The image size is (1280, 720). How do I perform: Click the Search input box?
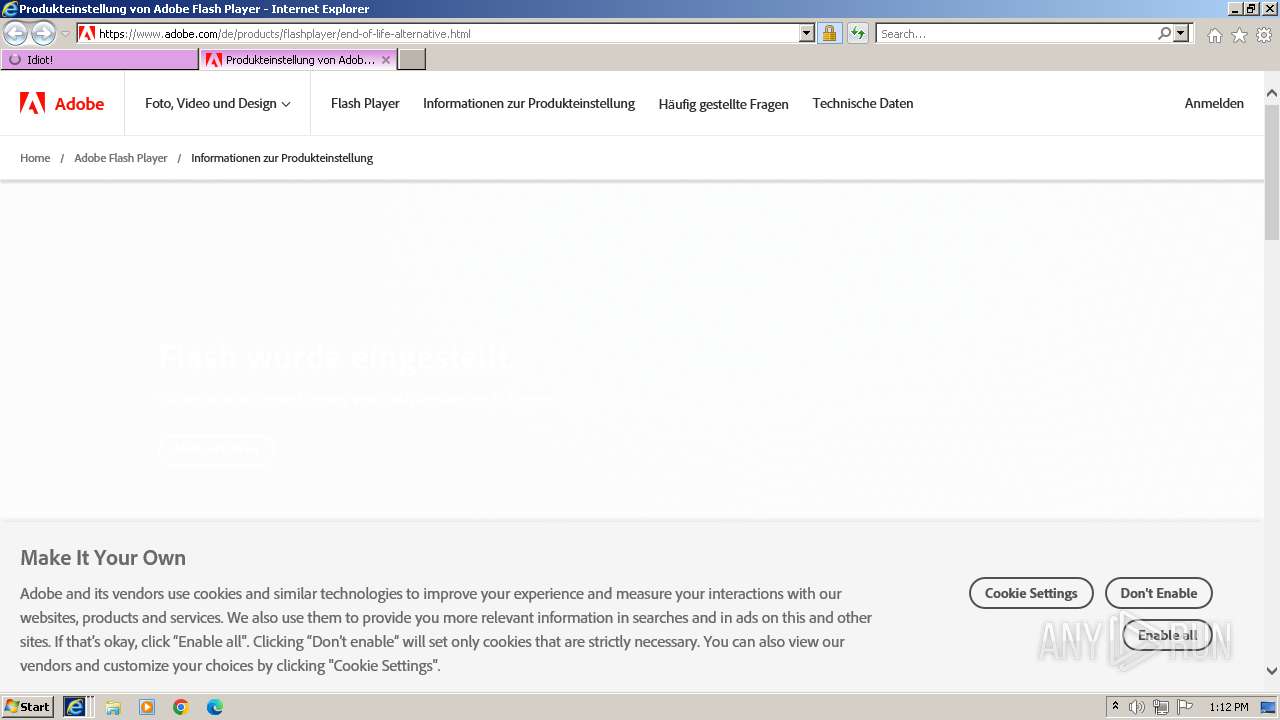(x=1015, y=33)
